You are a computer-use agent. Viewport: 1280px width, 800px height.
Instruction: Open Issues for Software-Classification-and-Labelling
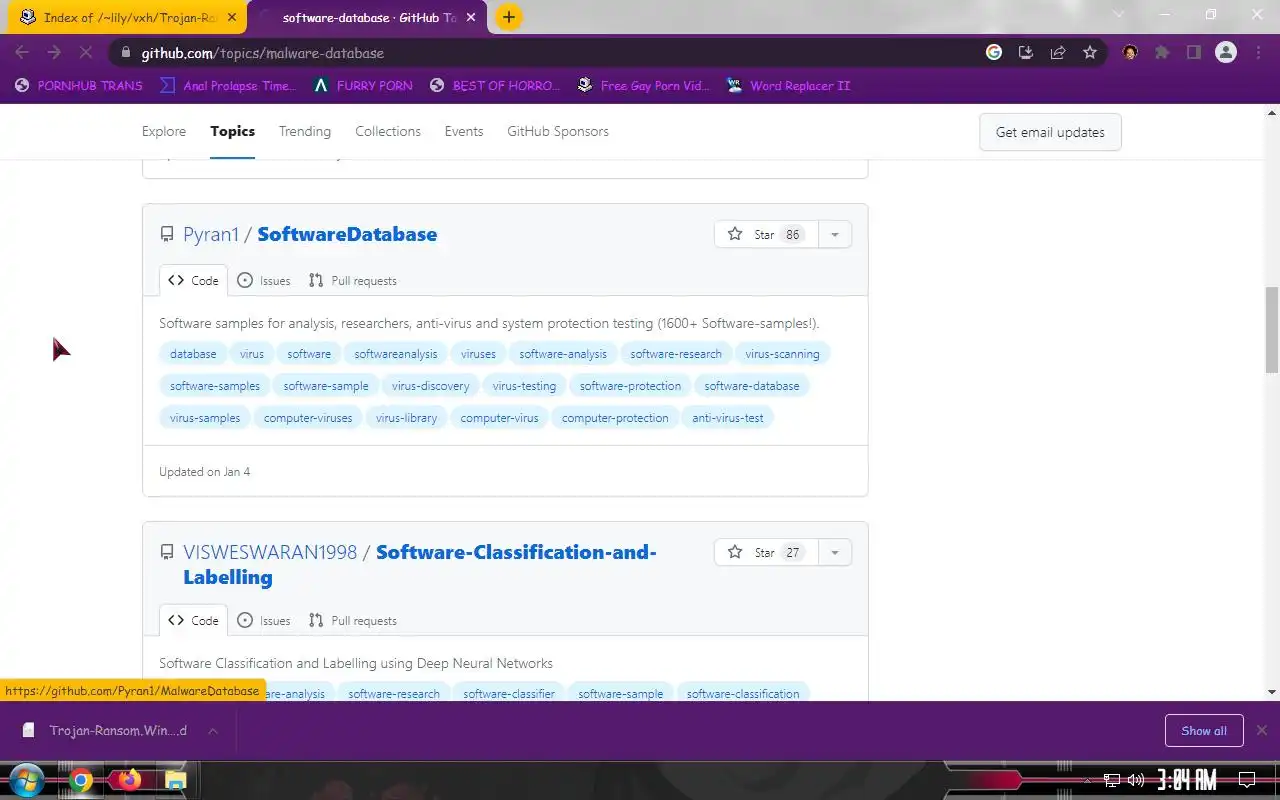point(264,621)
